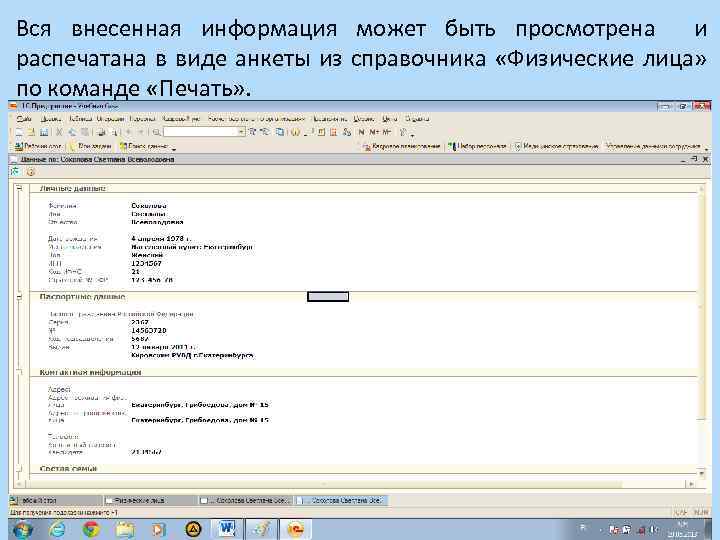Collapse the Состав семьи section

(x=19, y=468)
